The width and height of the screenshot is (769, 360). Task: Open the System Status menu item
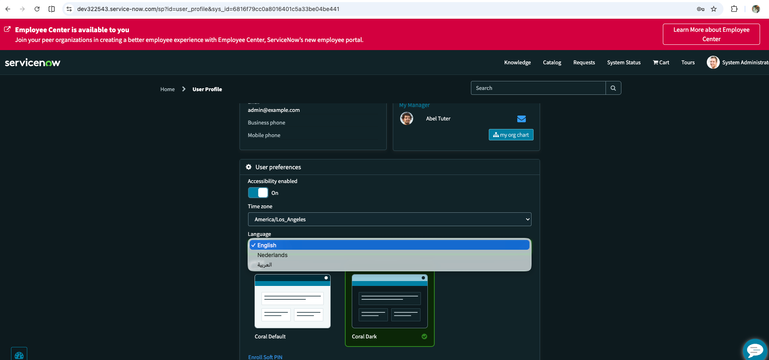tap(624, 62)
